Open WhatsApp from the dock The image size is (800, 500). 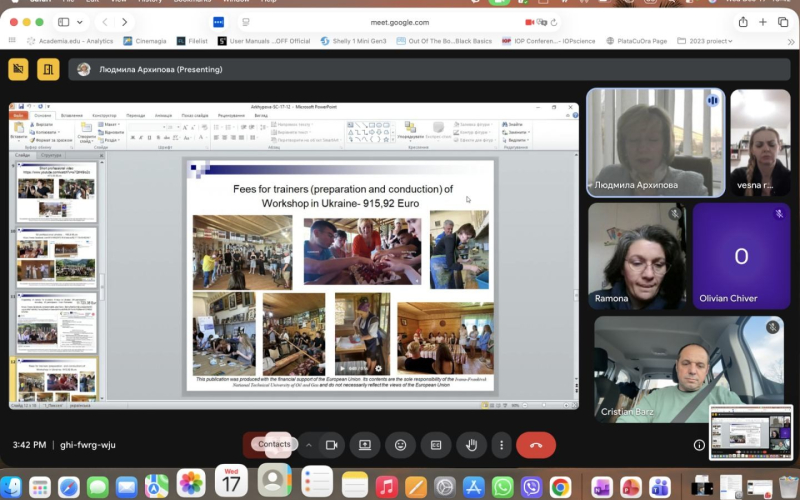502,487
